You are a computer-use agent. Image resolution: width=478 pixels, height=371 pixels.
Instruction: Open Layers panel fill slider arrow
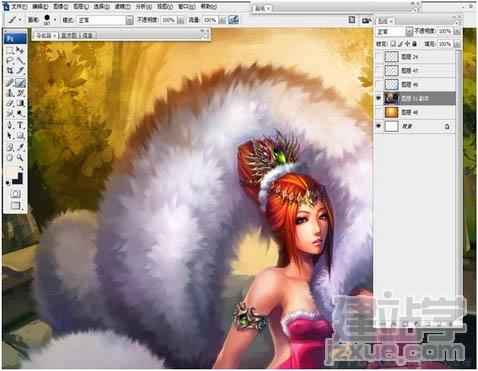click(457, 44)
